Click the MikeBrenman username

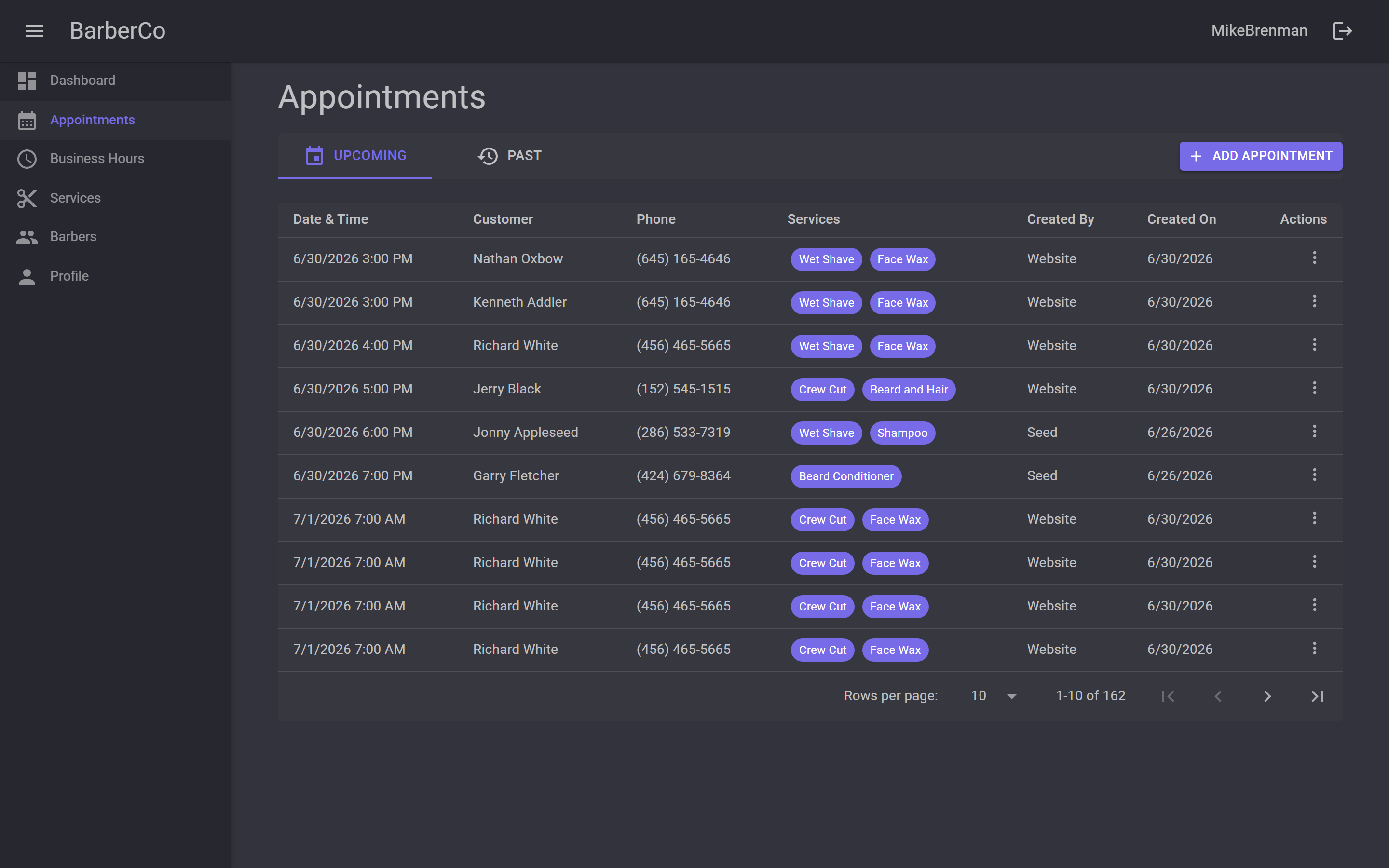click(1259, 31)
